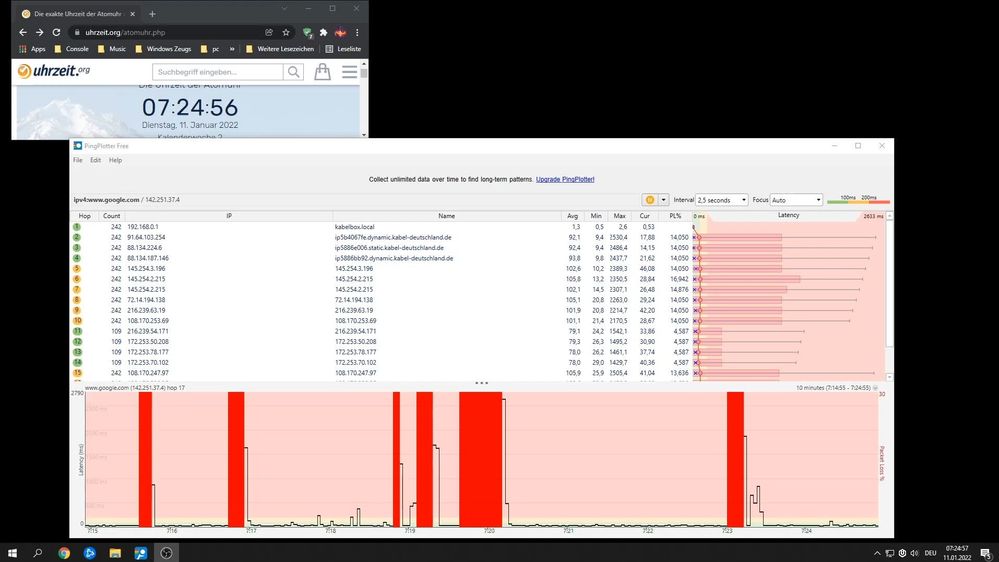
Task: Open the File menu in PingPlotter
Action: pos(78,161)
